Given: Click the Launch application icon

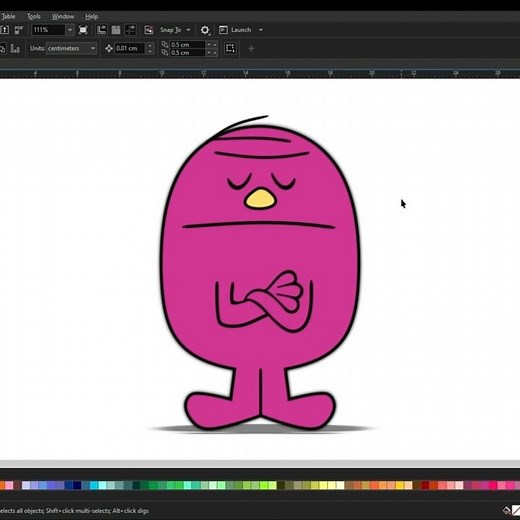Looking at the screenshot, I should [x=223, y=30].
